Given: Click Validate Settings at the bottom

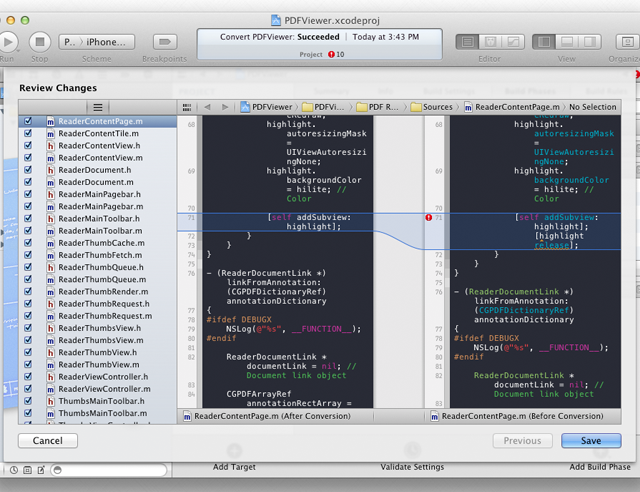Looking at the screenshot, I should coord(412,467).
